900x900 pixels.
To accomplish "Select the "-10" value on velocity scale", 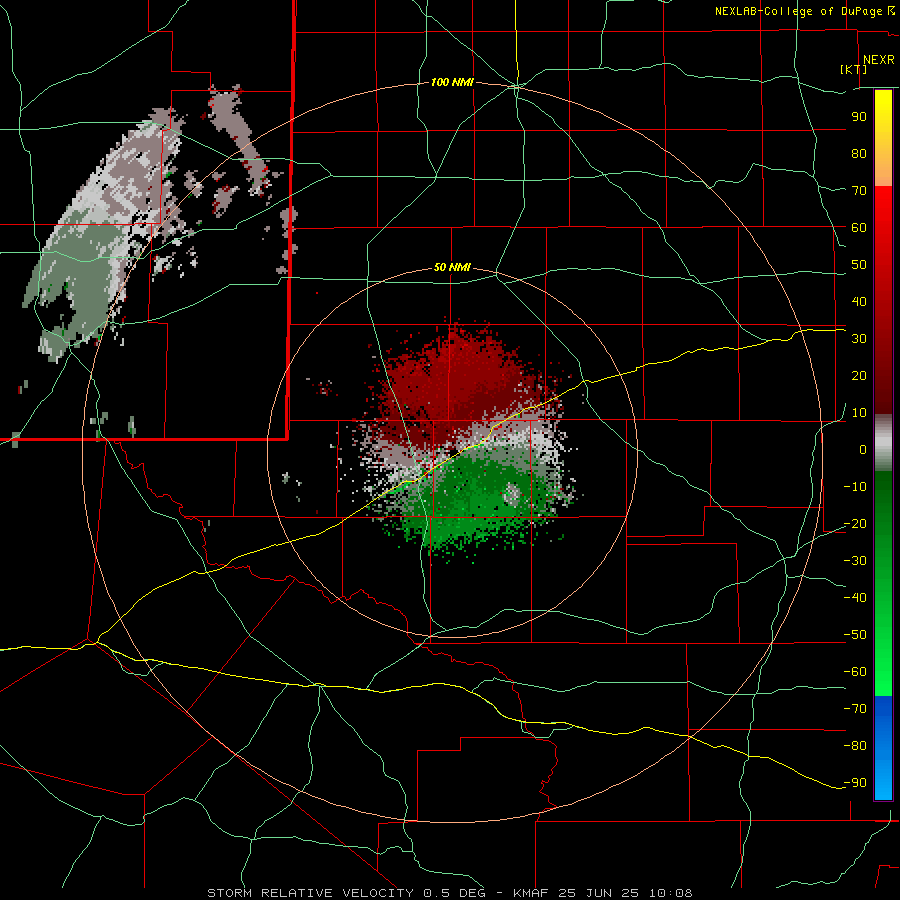I will click(855, 487).
